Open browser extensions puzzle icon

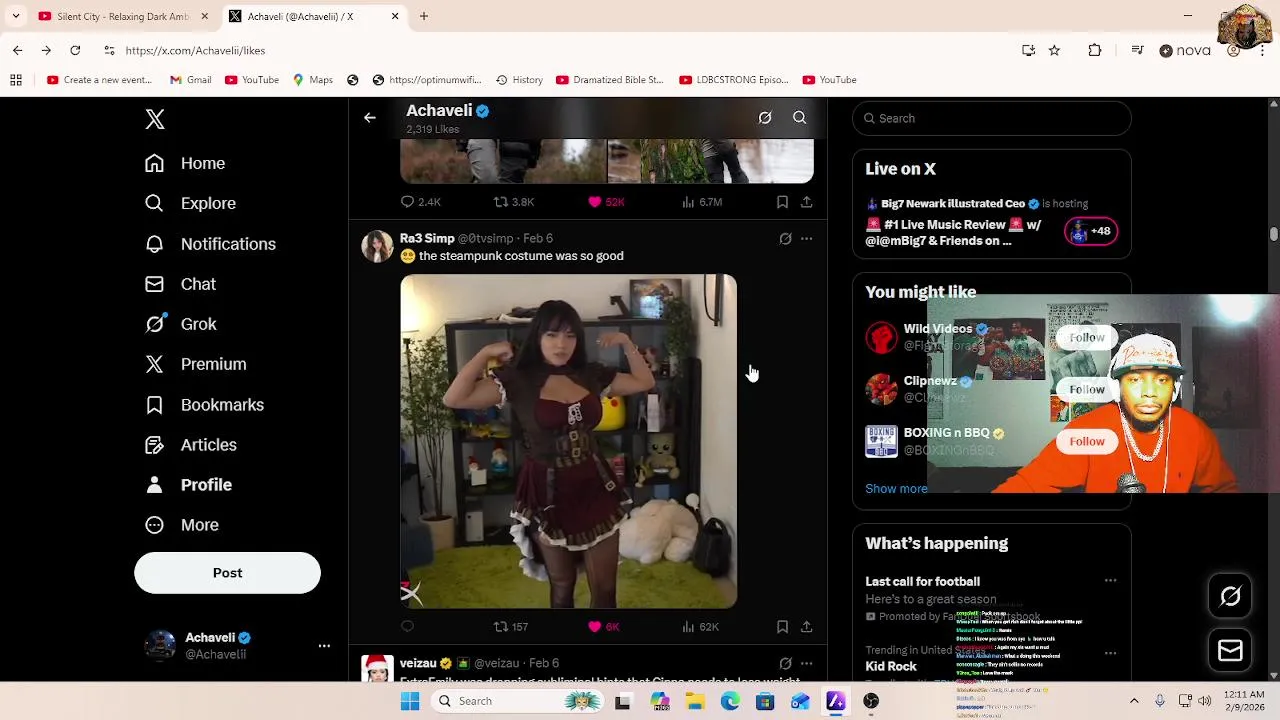[x=1095, y=50]
